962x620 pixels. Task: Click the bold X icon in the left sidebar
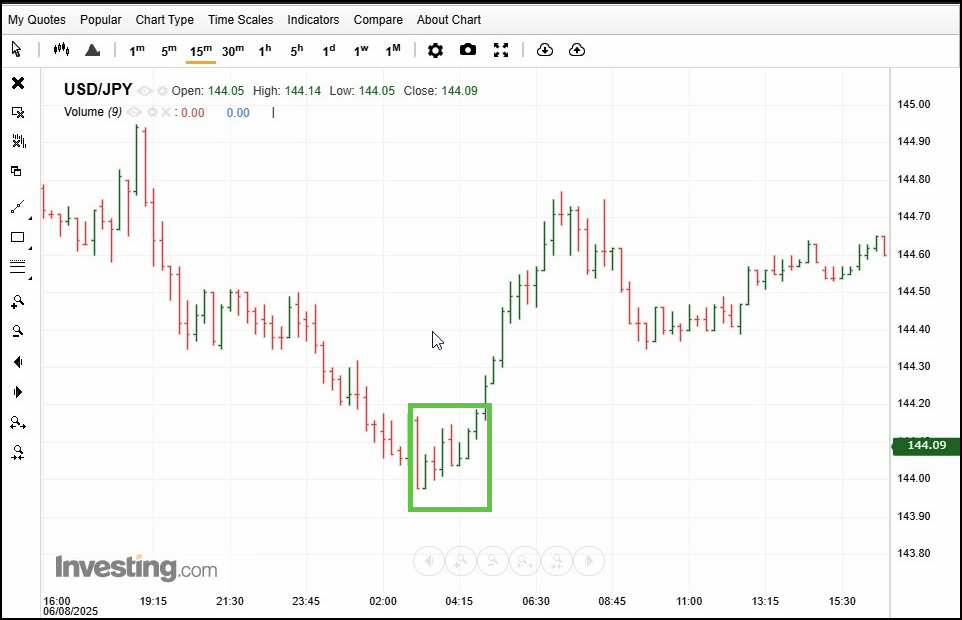18,83
